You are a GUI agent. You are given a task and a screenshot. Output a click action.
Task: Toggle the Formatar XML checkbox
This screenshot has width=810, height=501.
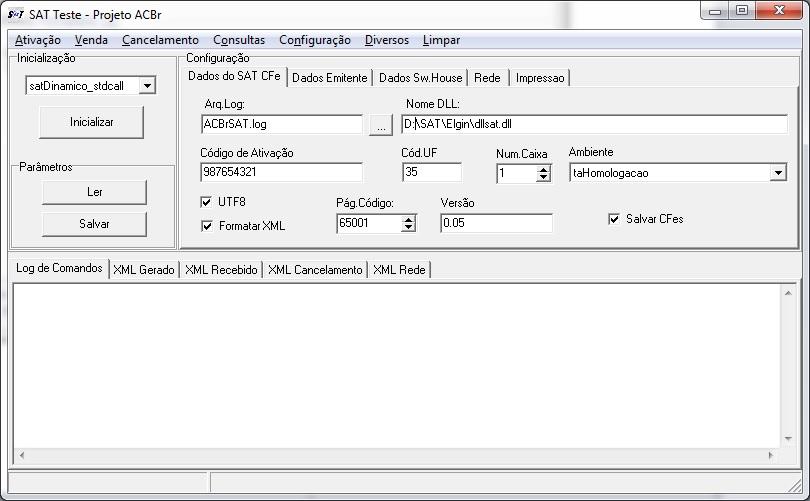click(x=207, y=226)
